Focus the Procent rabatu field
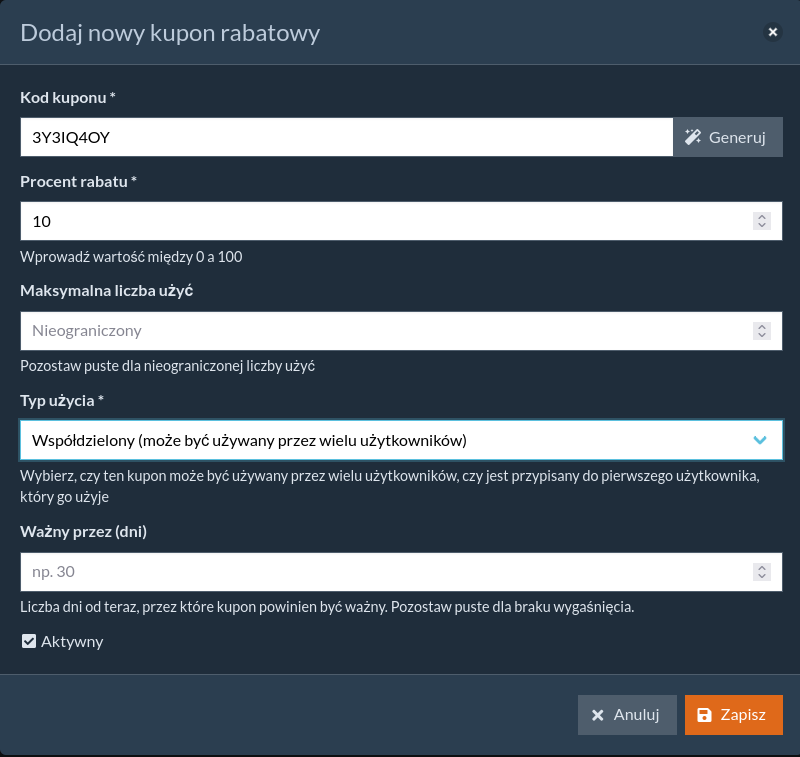This screenshot has height=757, width=800. click(380, 221)
